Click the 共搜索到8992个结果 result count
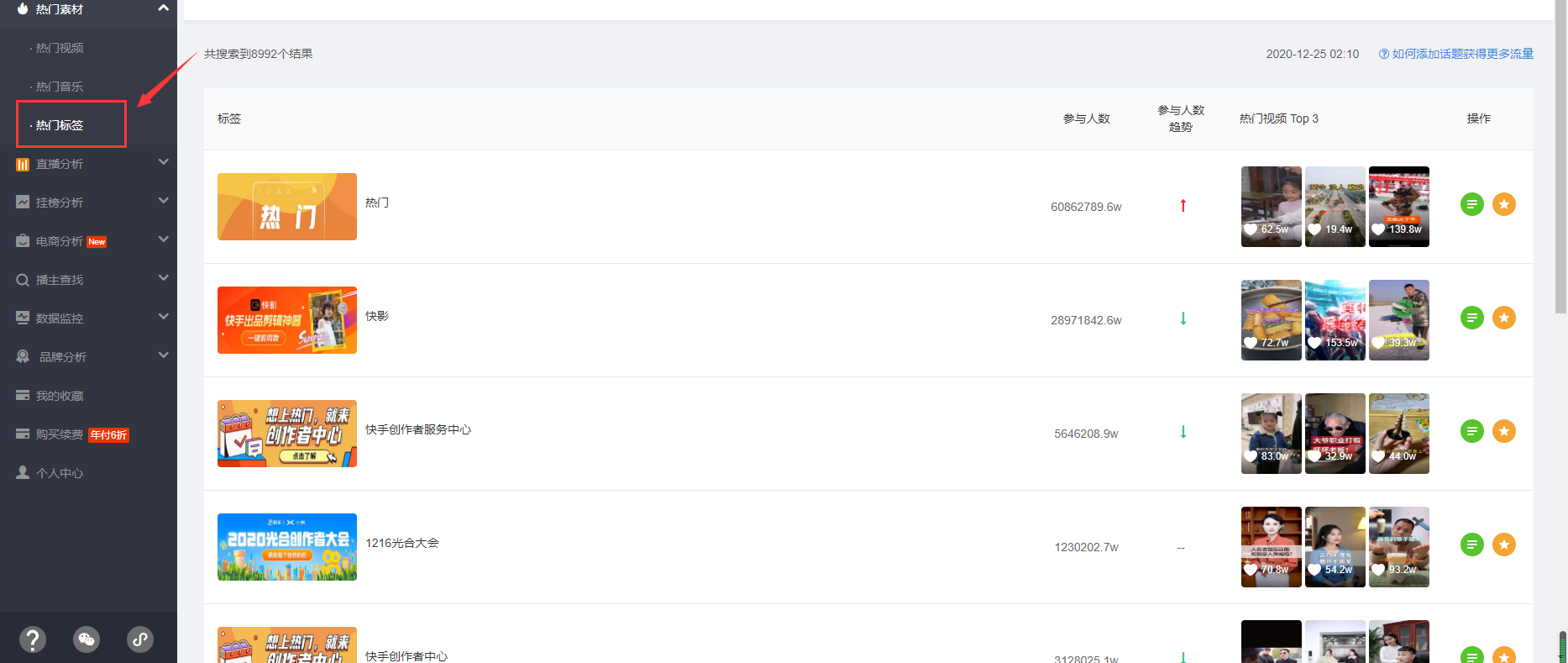This screenshot has width=1568, height=663. (x=259, y=54)
